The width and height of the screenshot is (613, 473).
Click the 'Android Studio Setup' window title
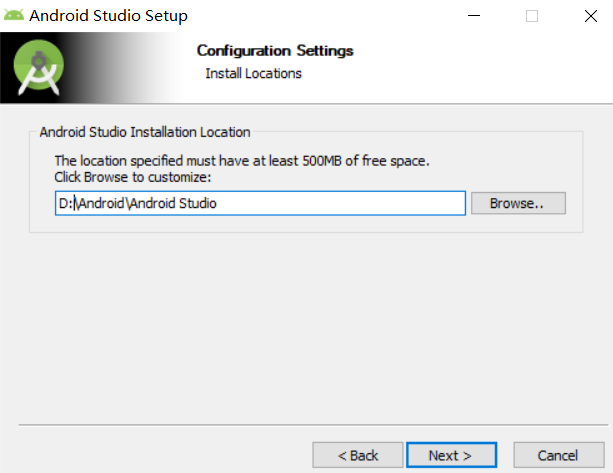pos(108,16)
